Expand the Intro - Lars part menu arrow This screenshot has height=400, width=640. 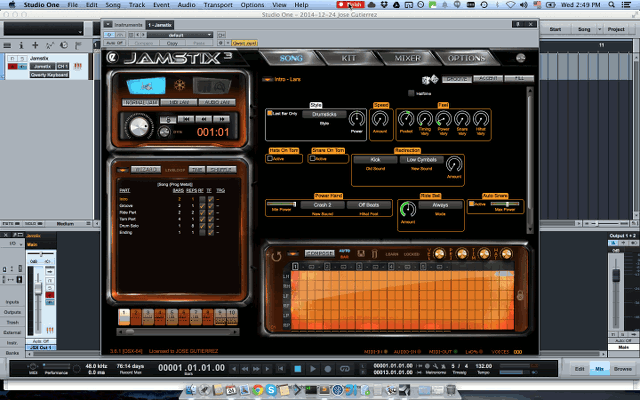267,80
